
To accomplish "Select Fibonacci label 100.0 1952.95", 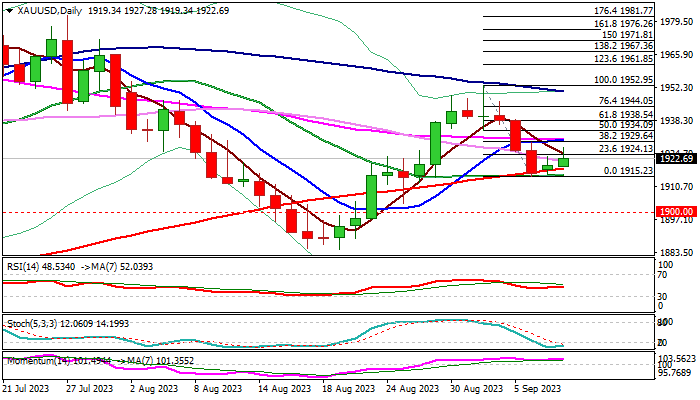I will click(623, 80).
